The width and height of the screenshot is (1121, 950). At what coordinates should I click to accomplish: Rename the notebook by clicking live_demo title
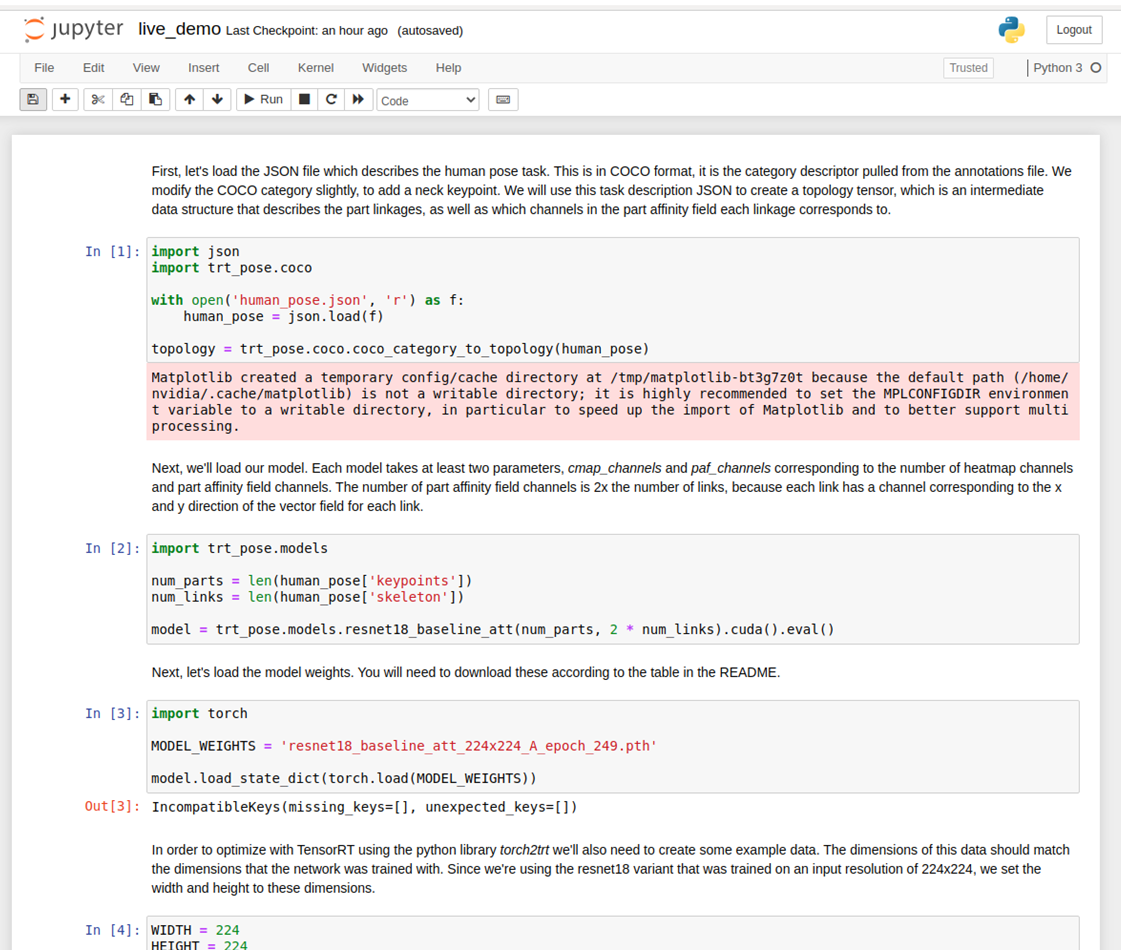(x=178, y=29)
